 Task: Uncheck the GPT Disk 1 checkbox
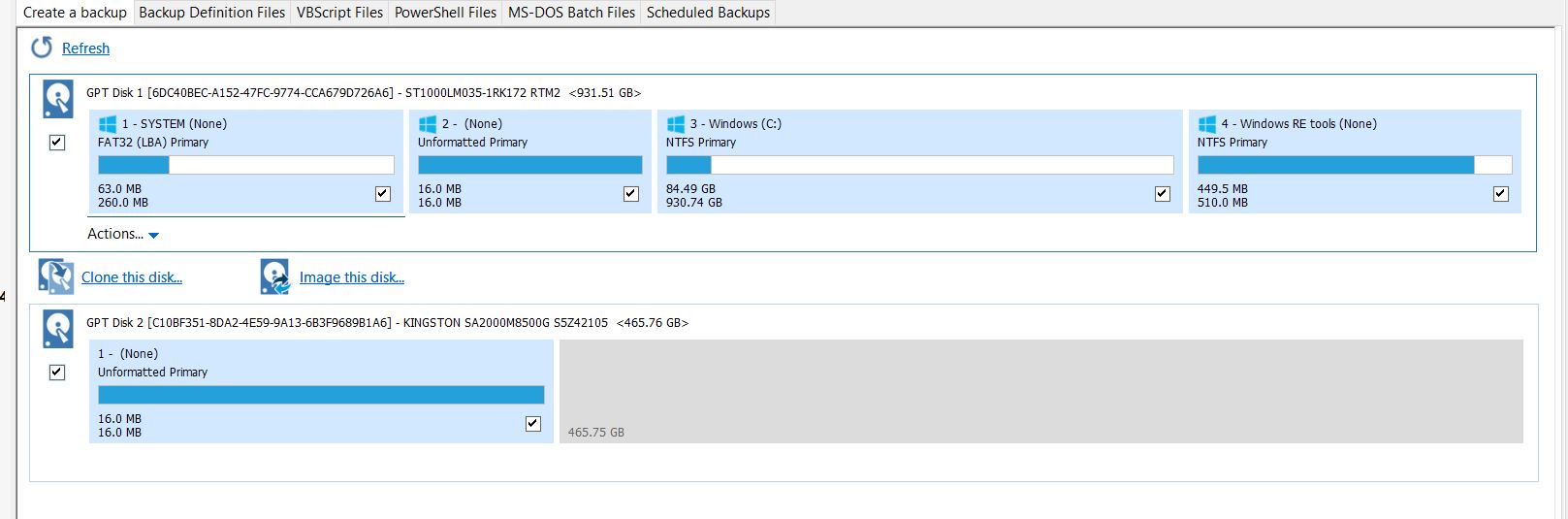[x=57, y=143]
